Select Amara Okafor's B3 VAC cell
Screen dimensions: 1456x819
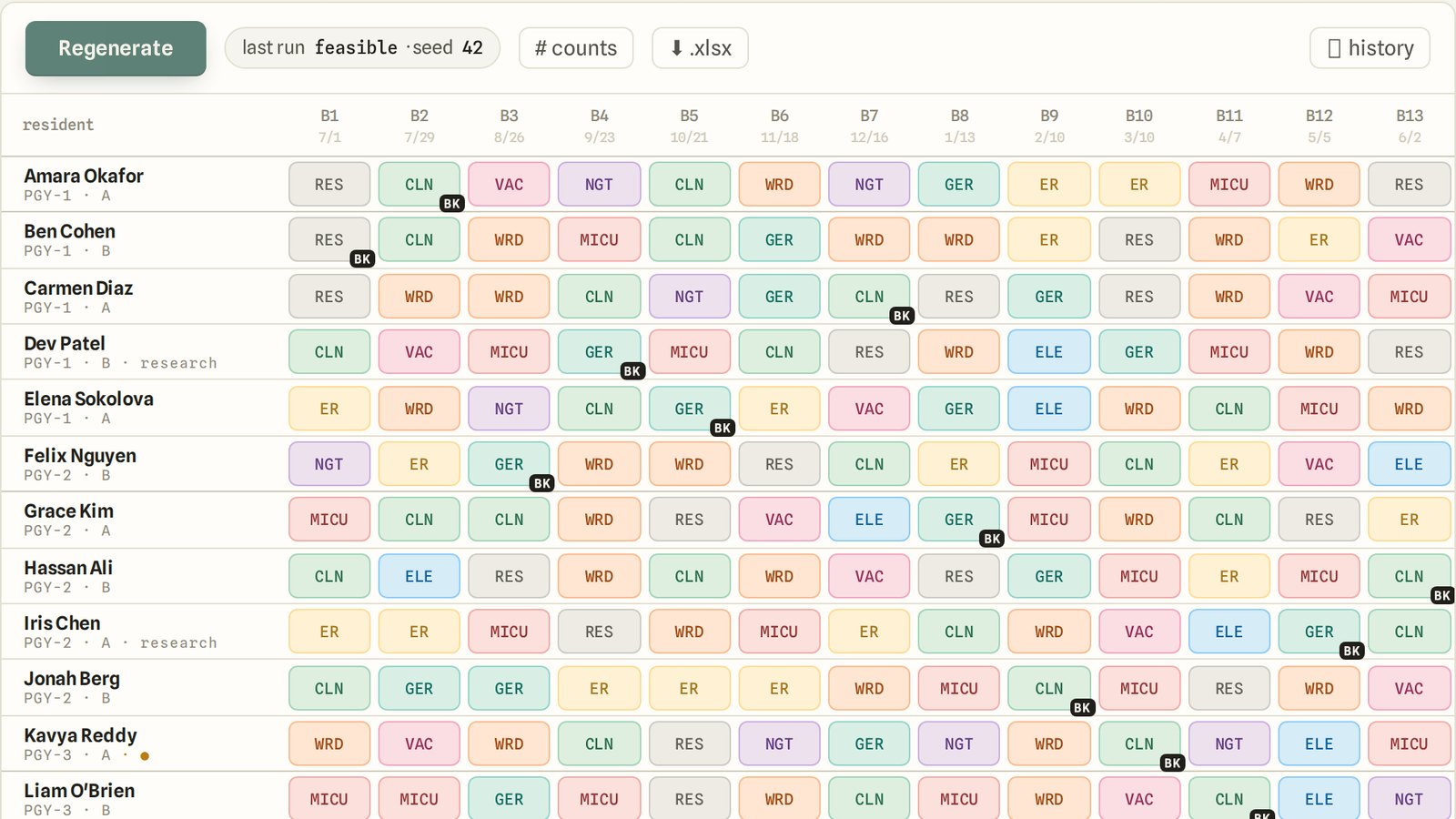click(x=509, y=185)
